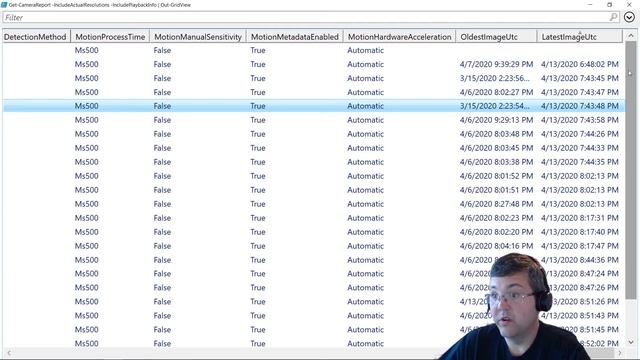Viewport: 640px width, 360px height.
Task: Focus the Filter input field
Action: tap(306, 17)
